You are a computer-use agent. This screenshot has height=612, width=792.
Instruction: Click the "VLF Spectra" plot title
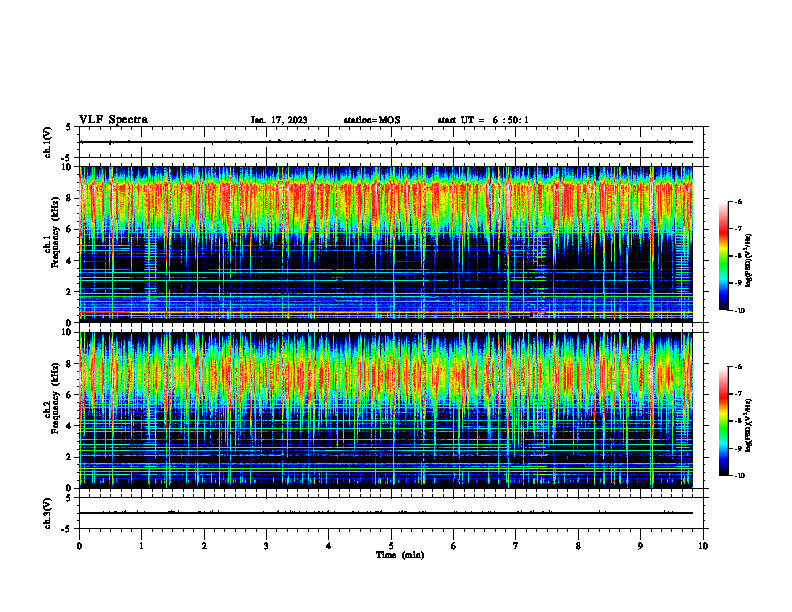tap(113, 120)
